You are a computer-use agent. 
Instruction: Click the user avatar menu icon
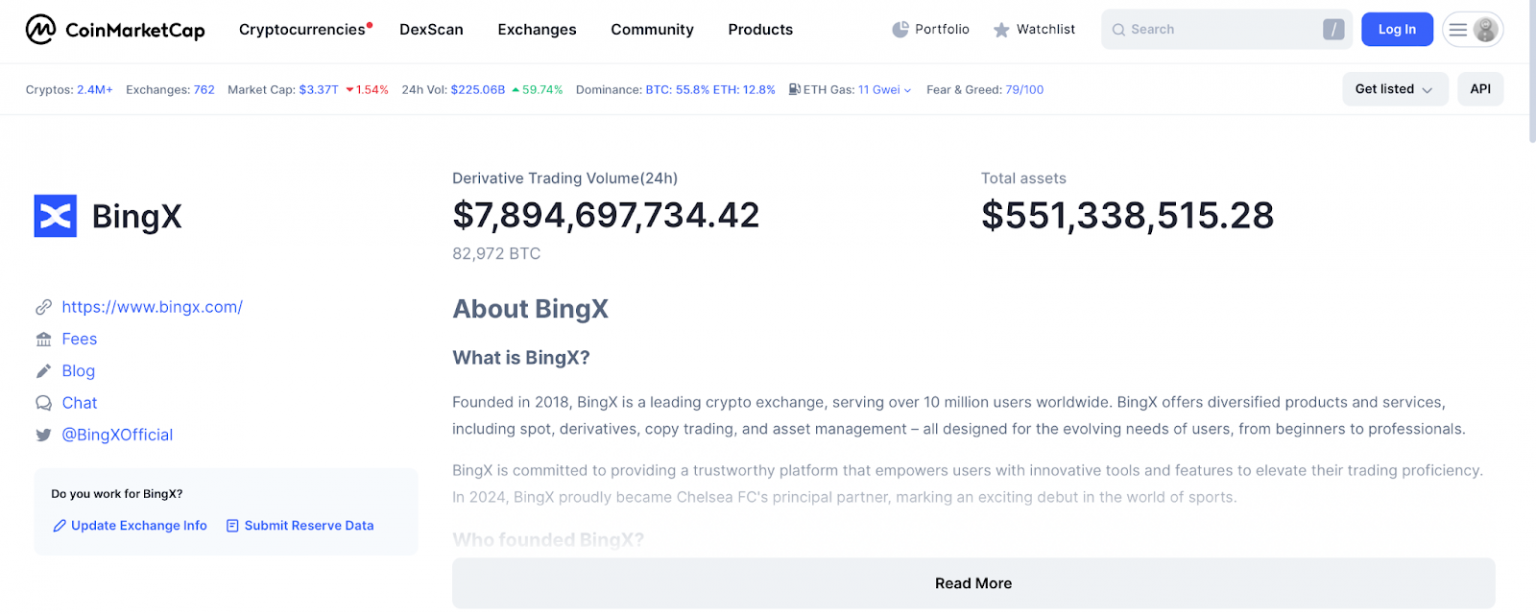(1485, 30)
